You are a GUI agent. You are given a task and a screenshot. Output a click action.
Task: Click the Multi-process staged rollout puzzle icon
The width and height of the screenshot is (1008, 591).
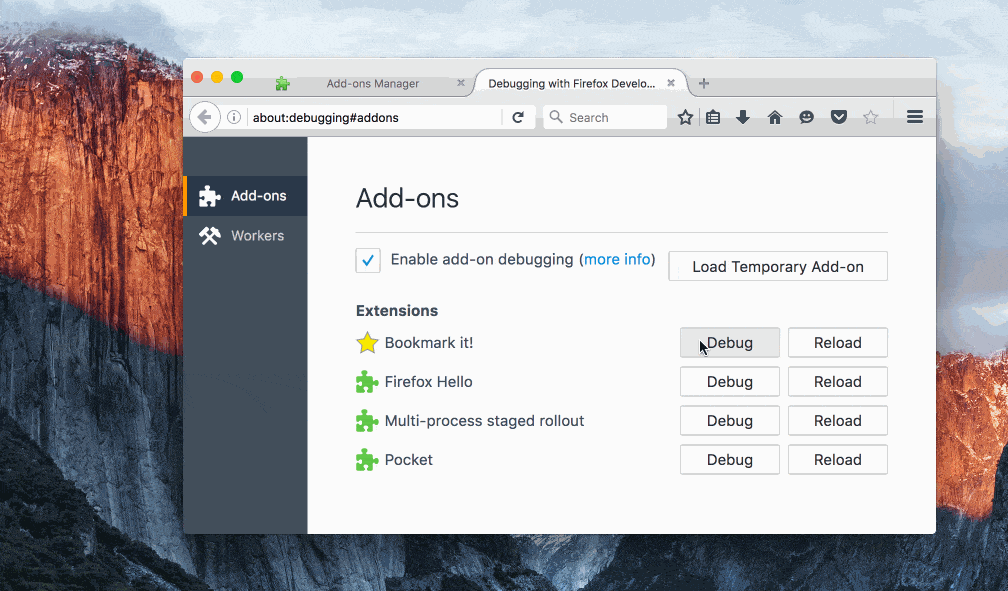click(x=367, y=421)
